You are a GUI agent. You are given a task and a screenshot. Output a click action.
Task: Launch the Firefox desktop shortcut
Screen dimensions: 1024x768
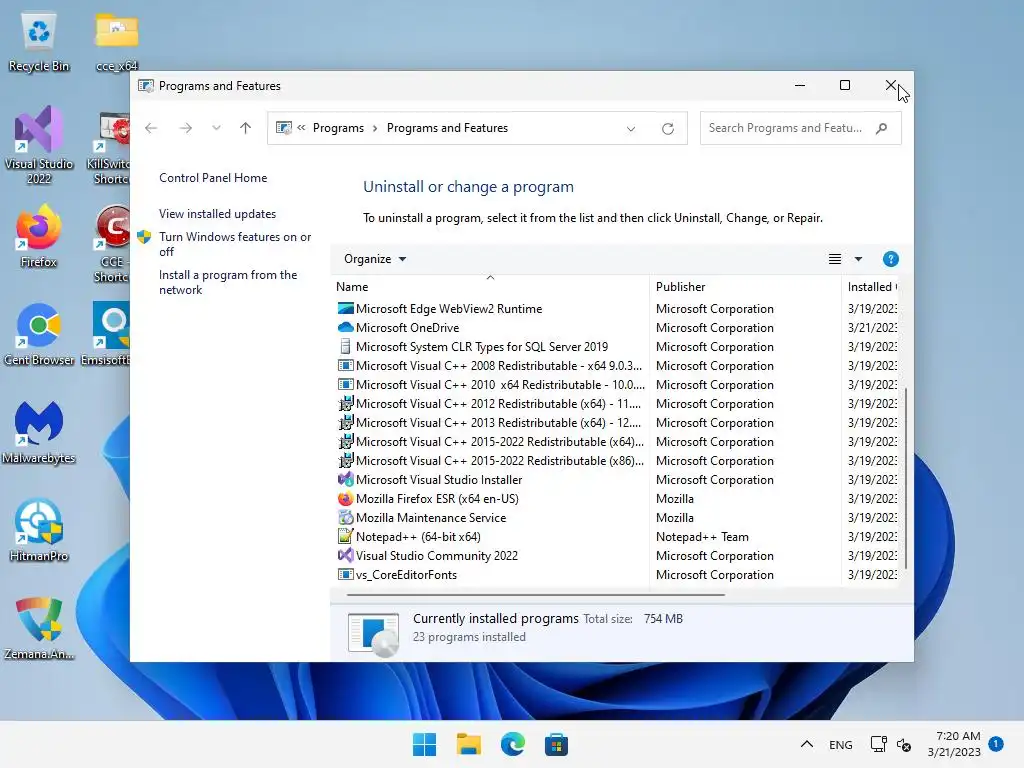tap(39, 236)
